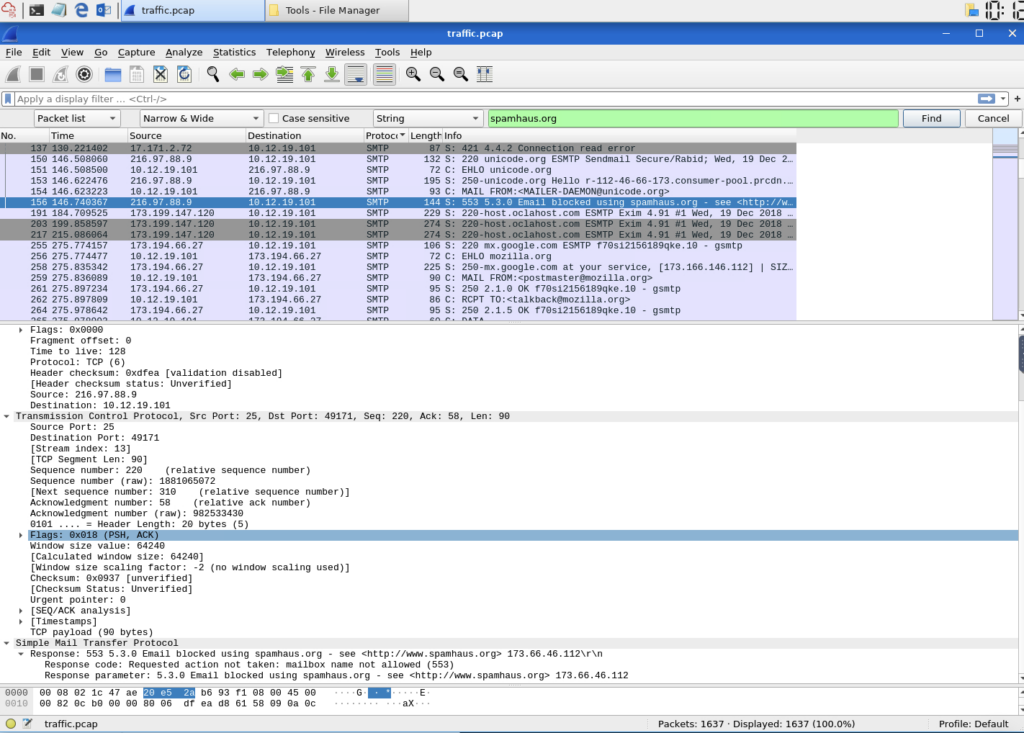Image resolution: width=1024 pixels, height=733 pixels.
Task: Sort by Destination column header
Action: 304,136
